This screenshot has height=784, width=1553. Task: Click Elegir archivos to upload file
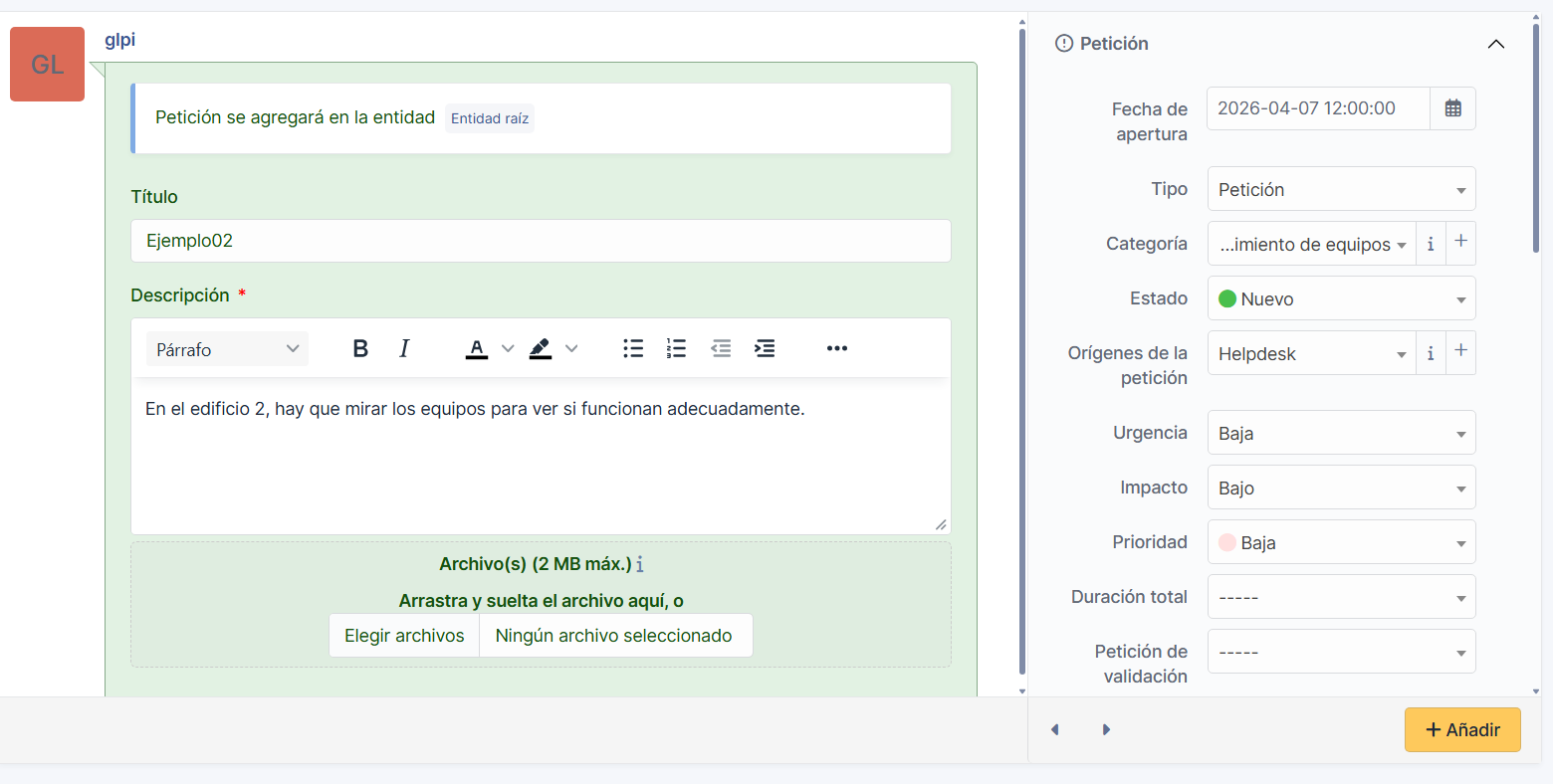pyautogui.click(x=404, y=636)
